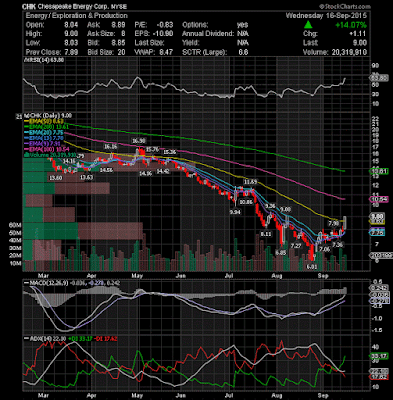Click the RSI 63.80 axis tag
393x400 pixels.
click(379, 78)
